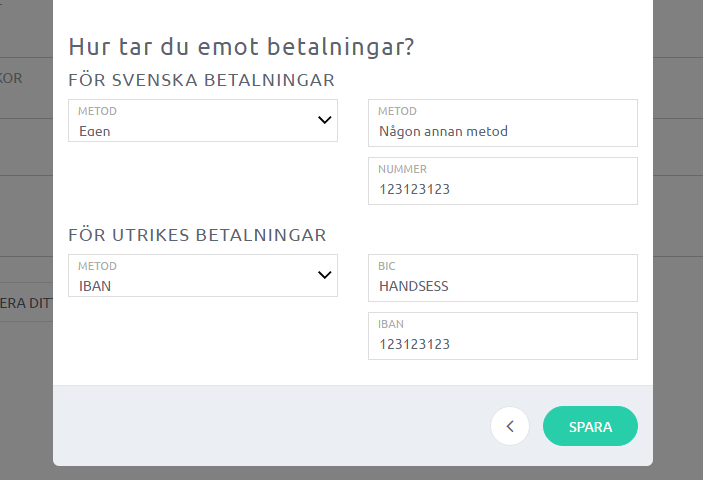The height and width of the screenshot is (480, 703).
Task: Click the BIC label above HANDSESS
Action: (x=387, y=267)
